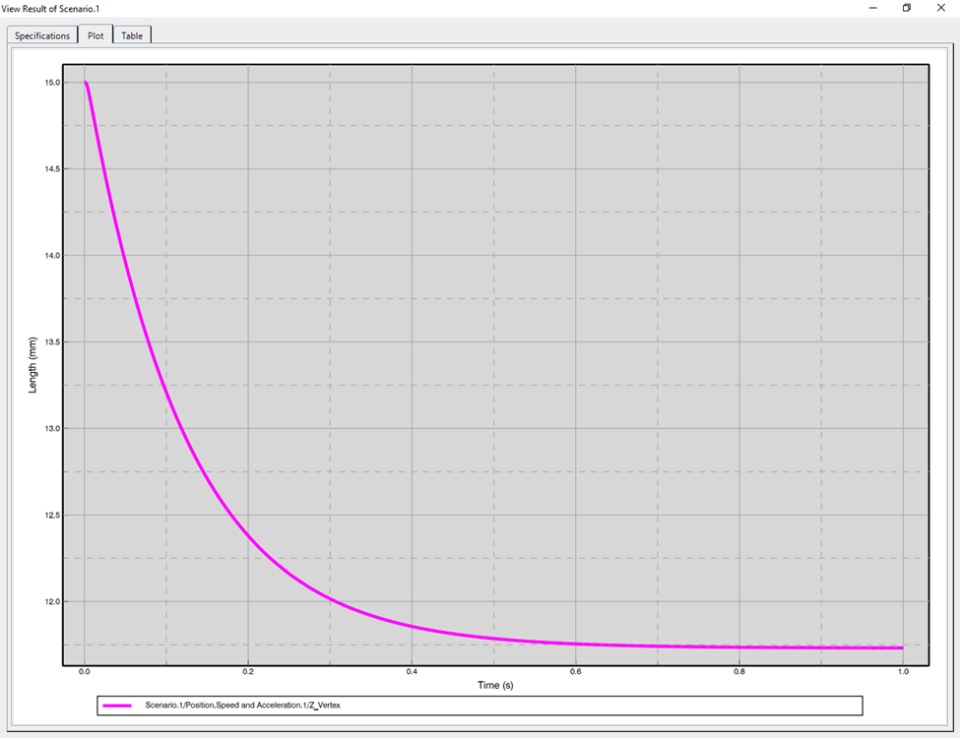Image resolution: width=960 pixels, height=738 pixels.
Task: Select the Plot tab
Action: tap(96, 35)
